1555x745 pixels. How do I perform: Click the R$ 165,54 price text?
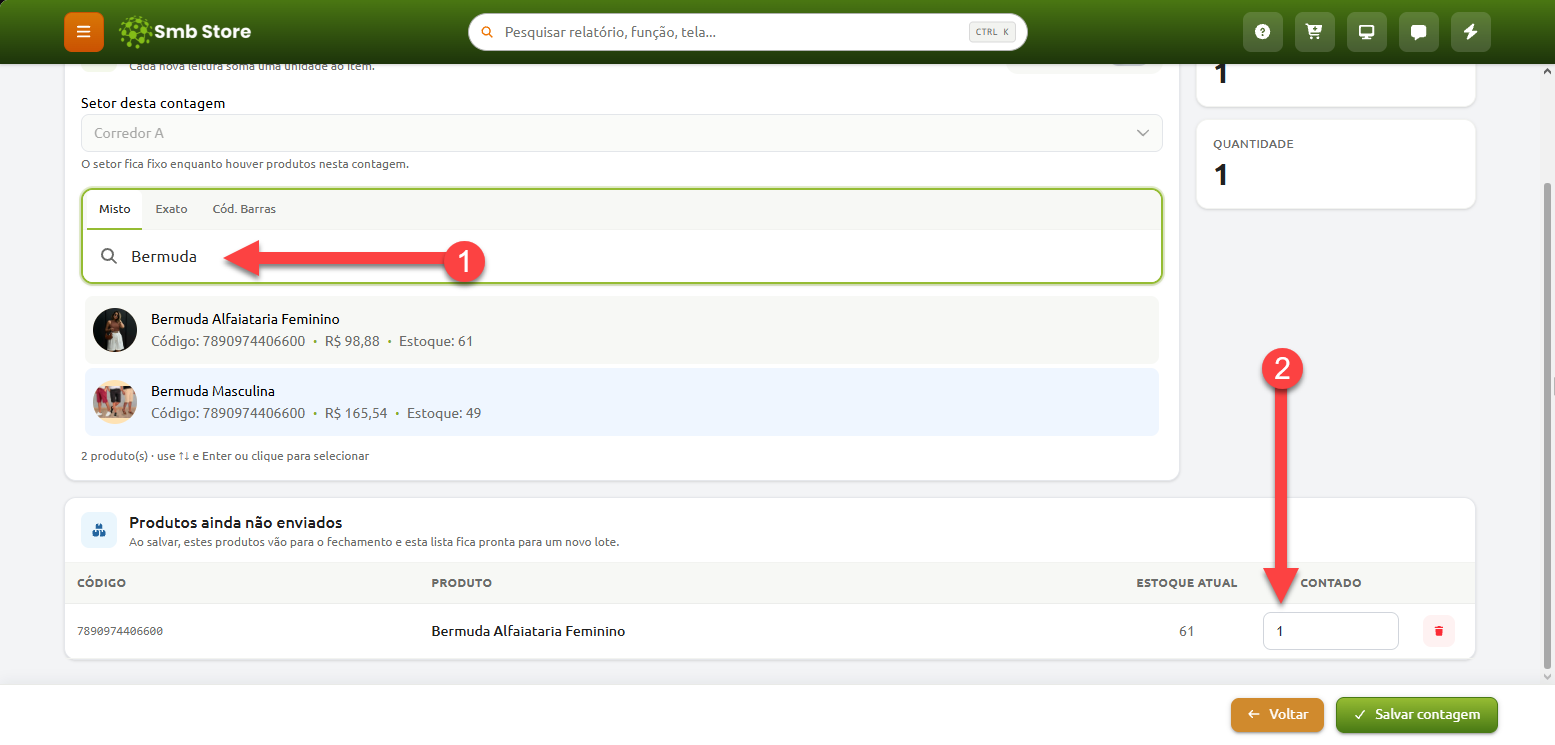(356, 413)
